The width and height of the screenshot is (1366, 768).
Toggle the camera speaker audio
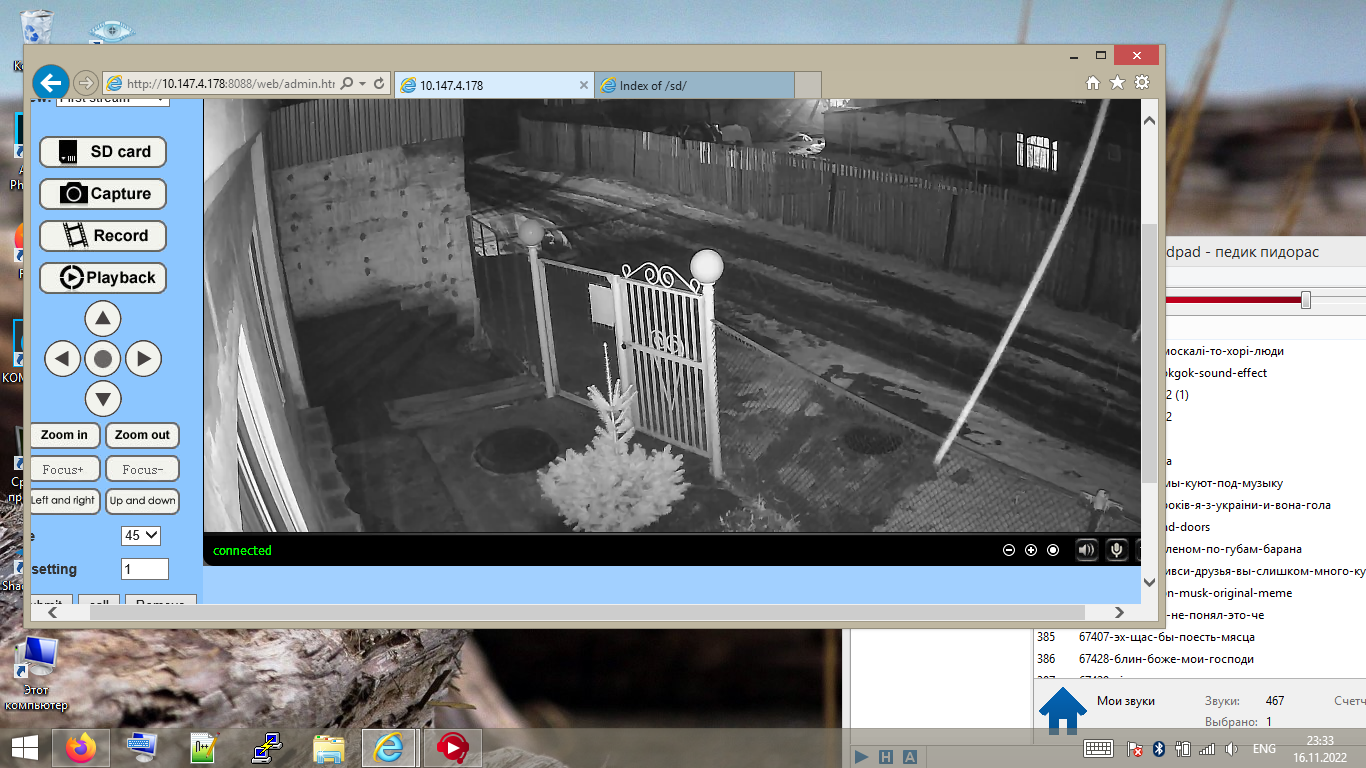pyautogui.click(x=1086, y=549)
